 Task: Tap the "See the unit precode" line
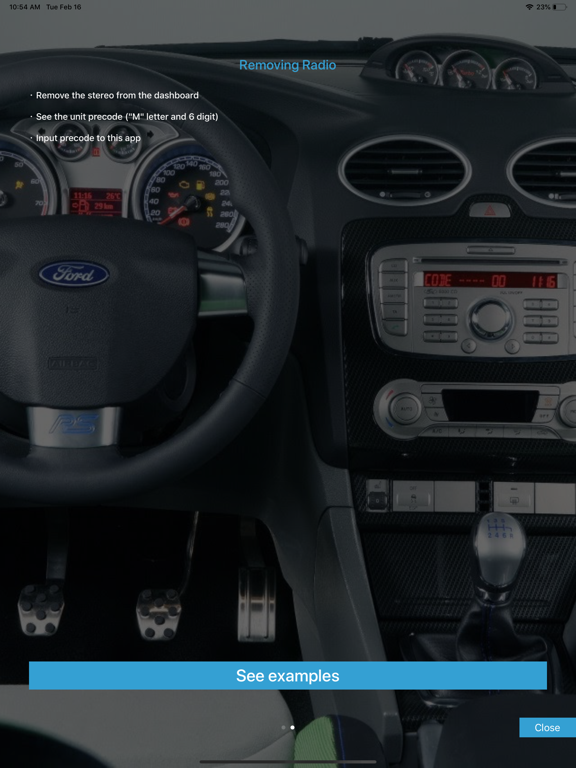127,117
